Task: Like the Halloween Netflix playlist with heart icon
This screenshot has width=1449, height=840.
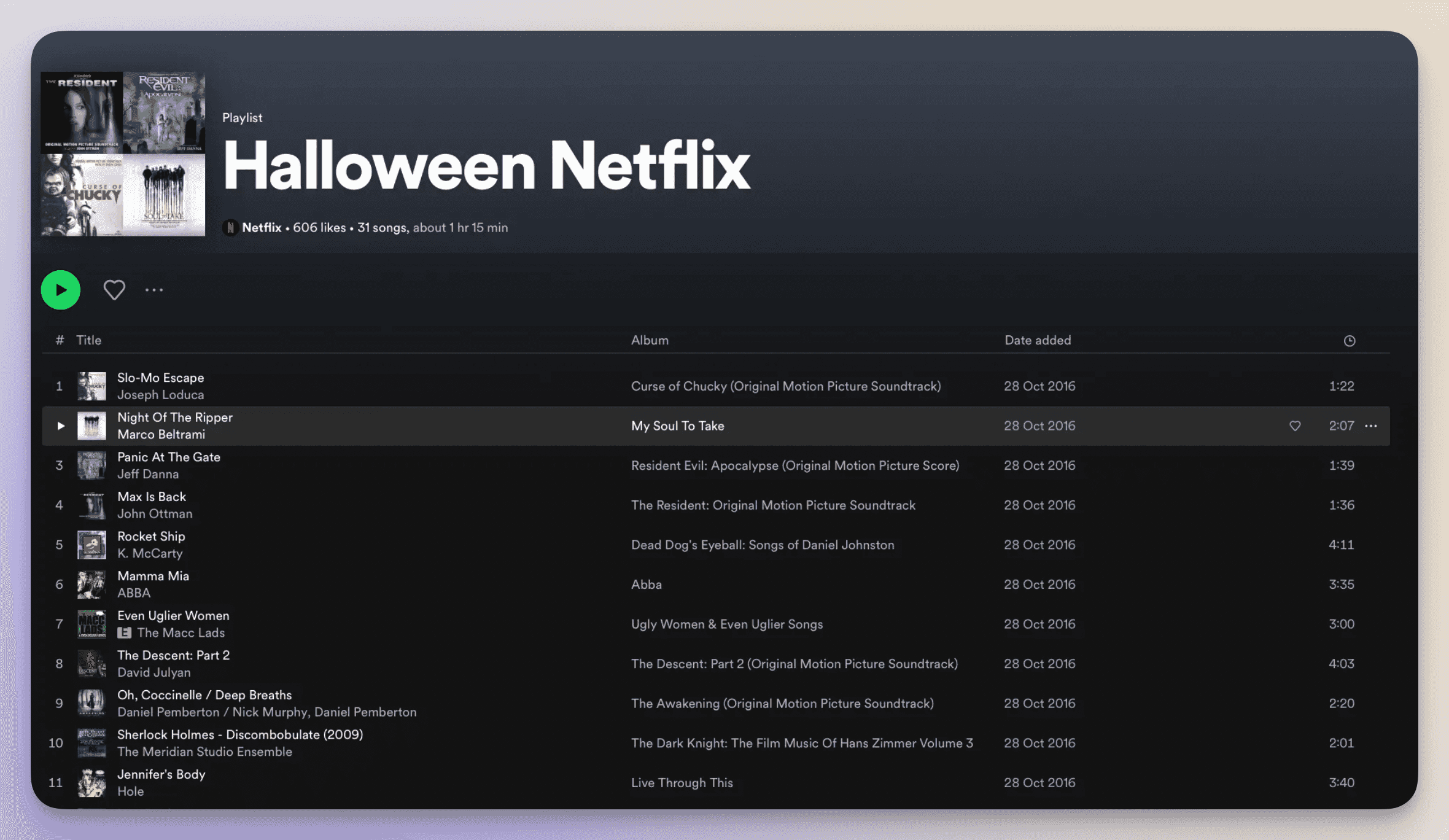Action: pyautogui.click(x=114, y=290)
